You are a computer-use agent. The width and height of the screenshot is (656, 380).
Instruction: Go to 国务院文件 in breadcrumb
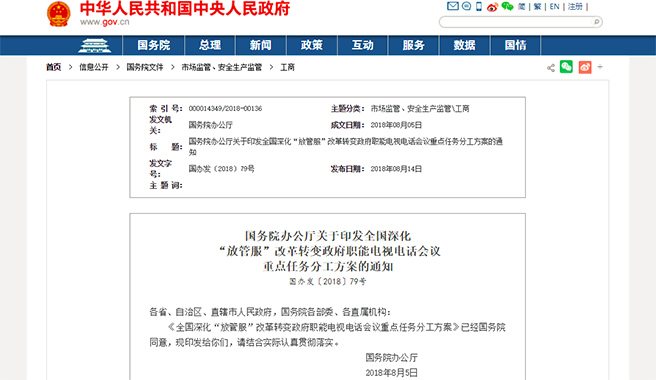[145, 67]
